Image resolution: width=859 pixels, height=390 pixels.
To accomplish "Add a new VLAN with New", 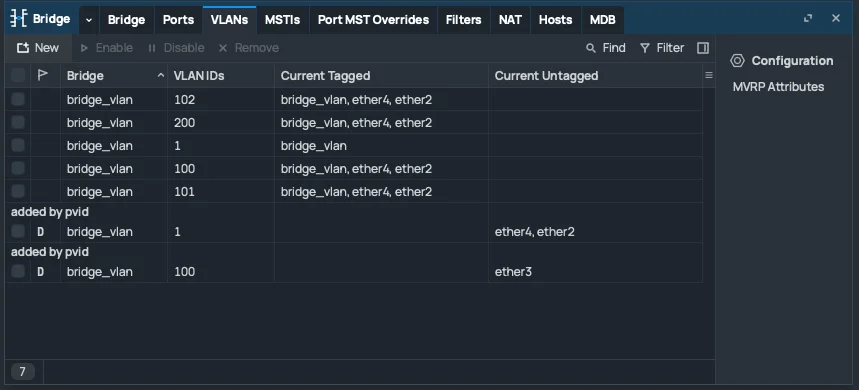I will [38, 48].
